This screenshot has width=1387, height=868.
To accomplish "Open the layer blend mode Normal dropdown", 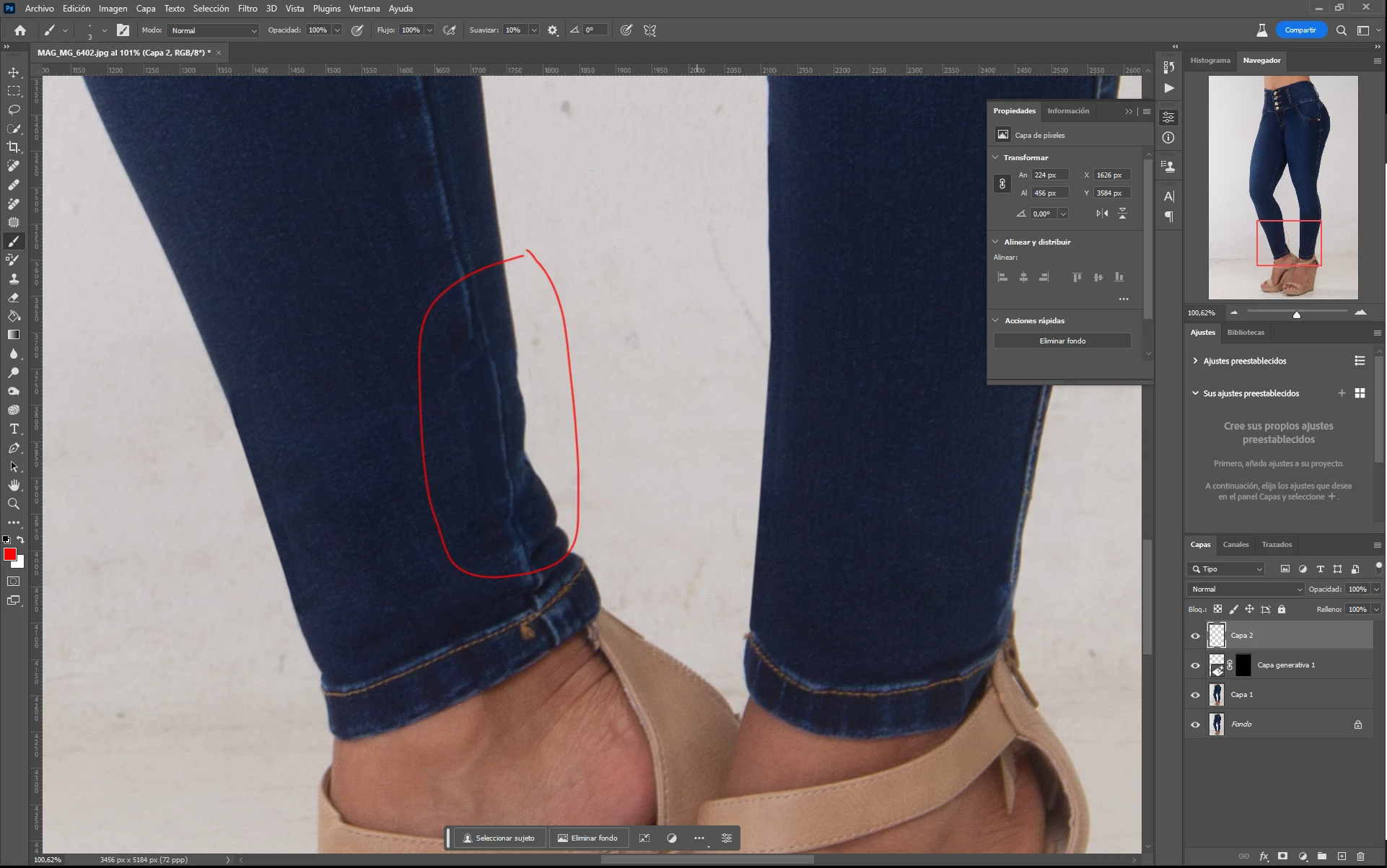I will (1246, 589).
